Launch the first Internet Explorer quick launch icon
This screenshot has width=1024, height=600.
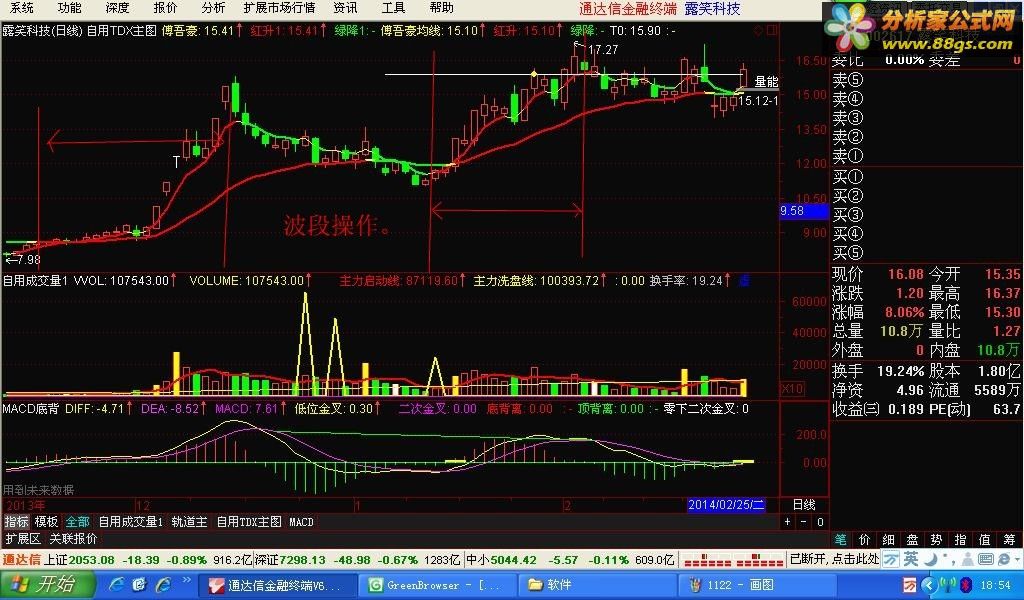pos(118,584)
